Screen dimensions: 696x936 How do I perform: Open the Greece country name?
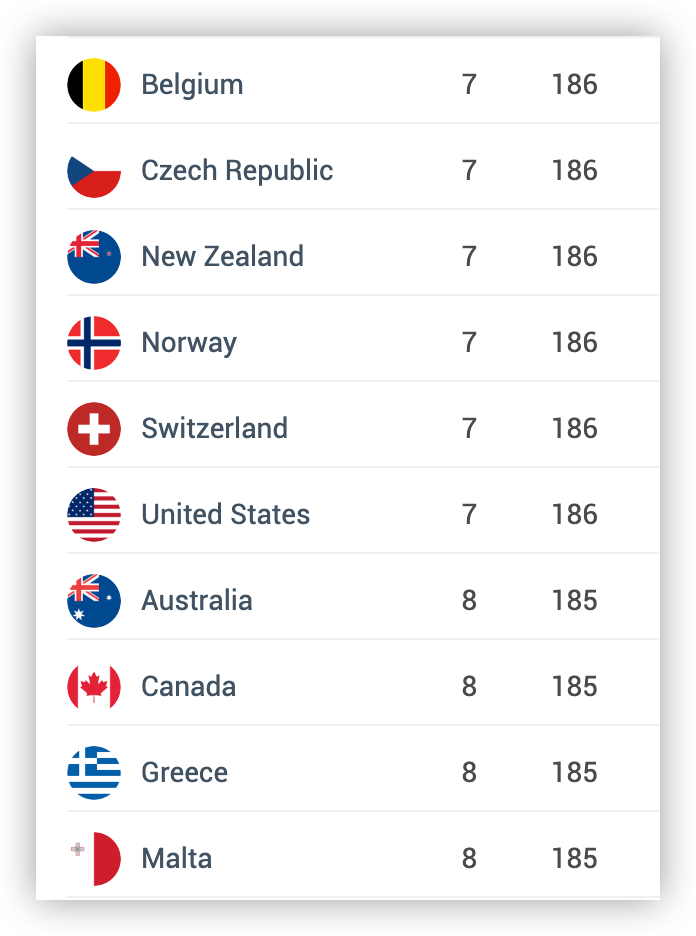tap(184, 772)
